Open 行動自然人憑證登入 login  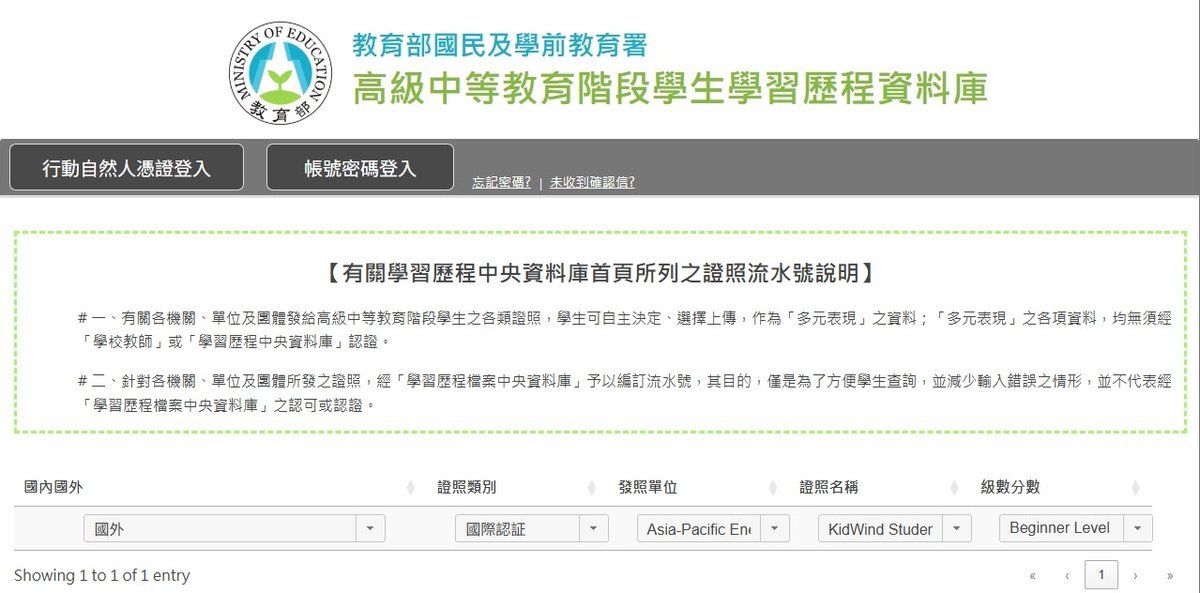(x=126, y=167)
